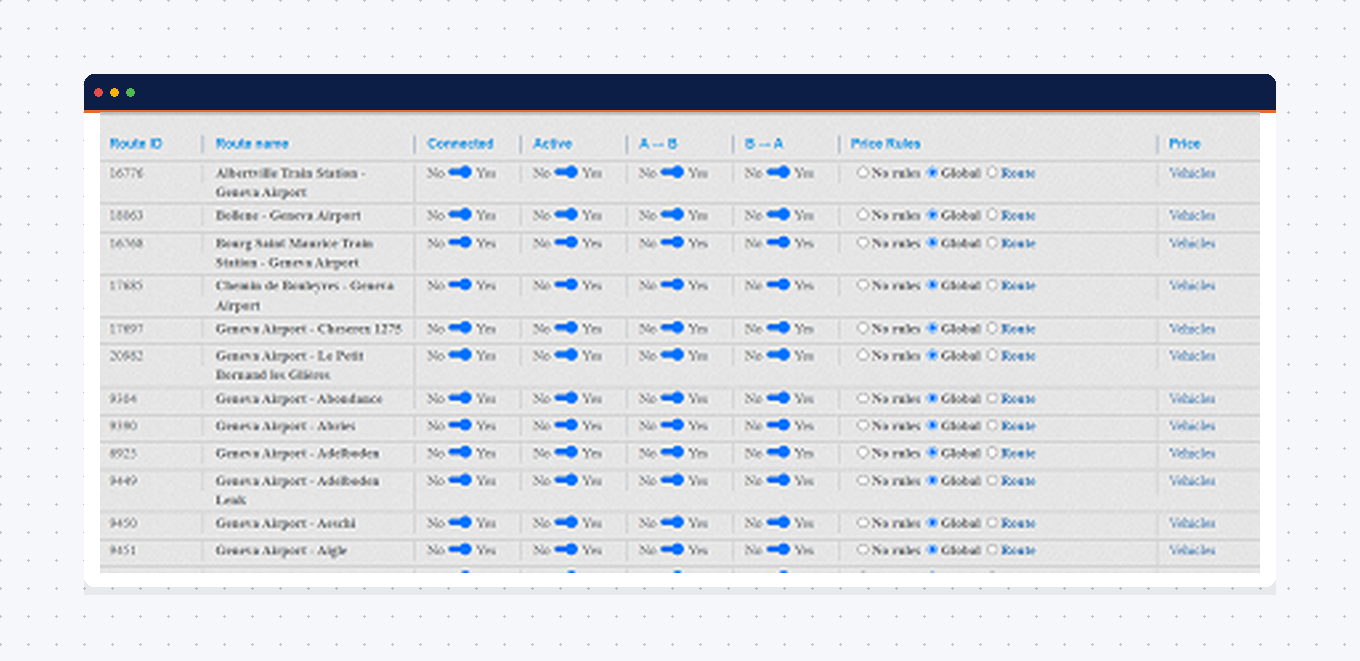Open Vehicles link for route 20882
1360x661 pixels.
pyautogui.click(x=1192, y=356)
